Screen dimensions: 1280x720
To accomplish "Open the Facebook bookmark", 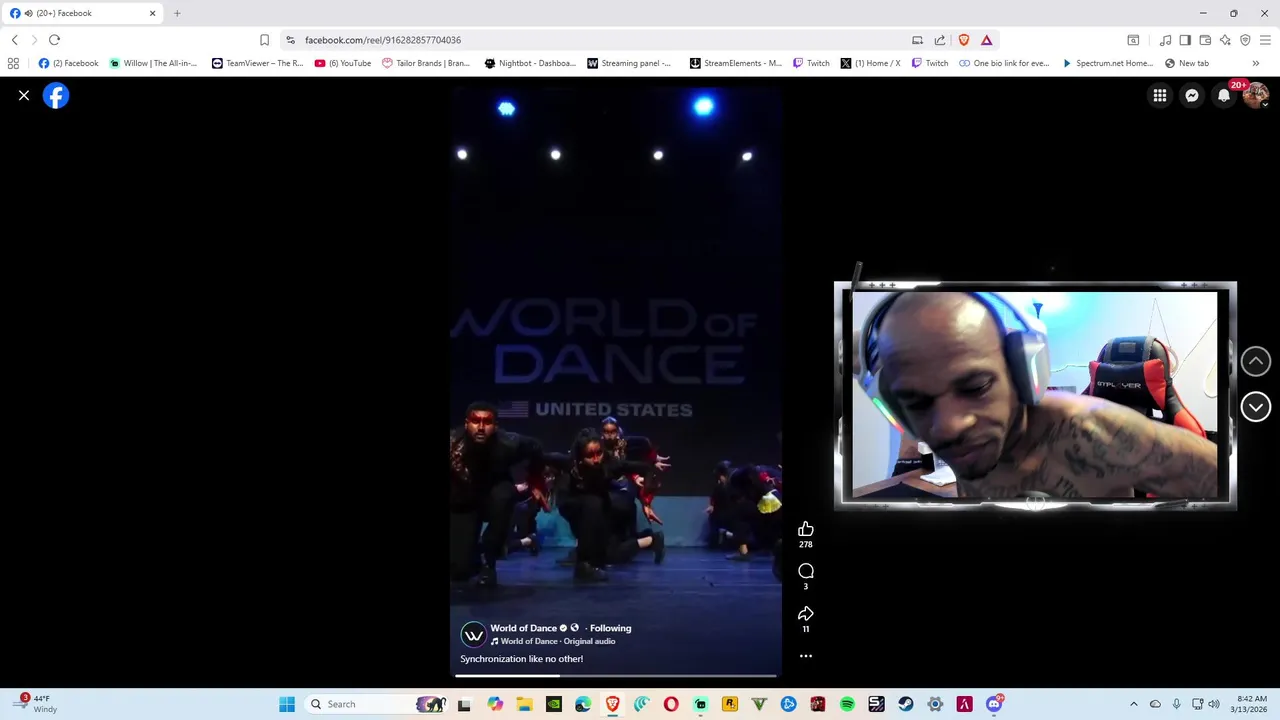I will (x=68, y=63).
